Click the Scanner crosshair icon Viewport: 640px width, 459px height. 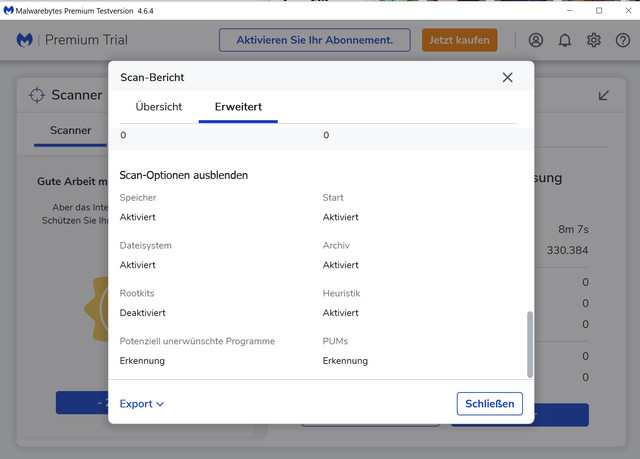pyautogui.click(x=37, y=95)
